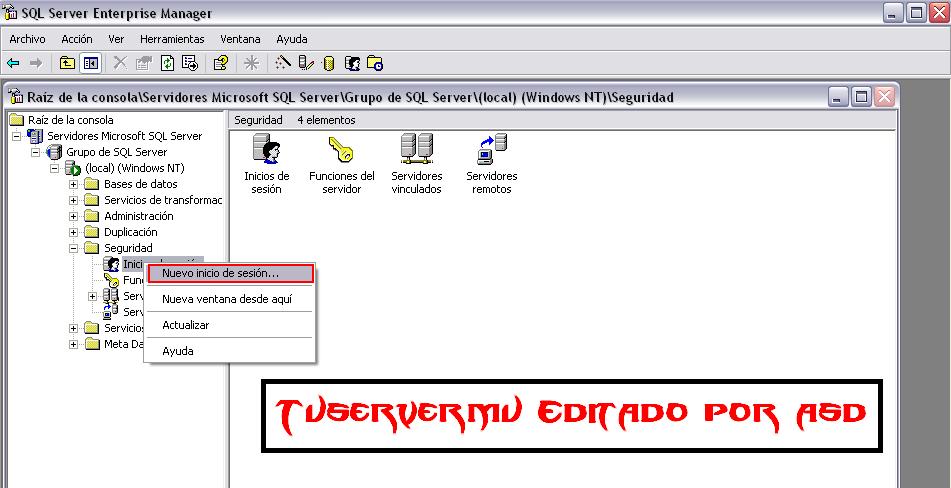Viewport: 951px width, 488px height.
Task: Select Bases de datos in tree
Action: [141, 184]
